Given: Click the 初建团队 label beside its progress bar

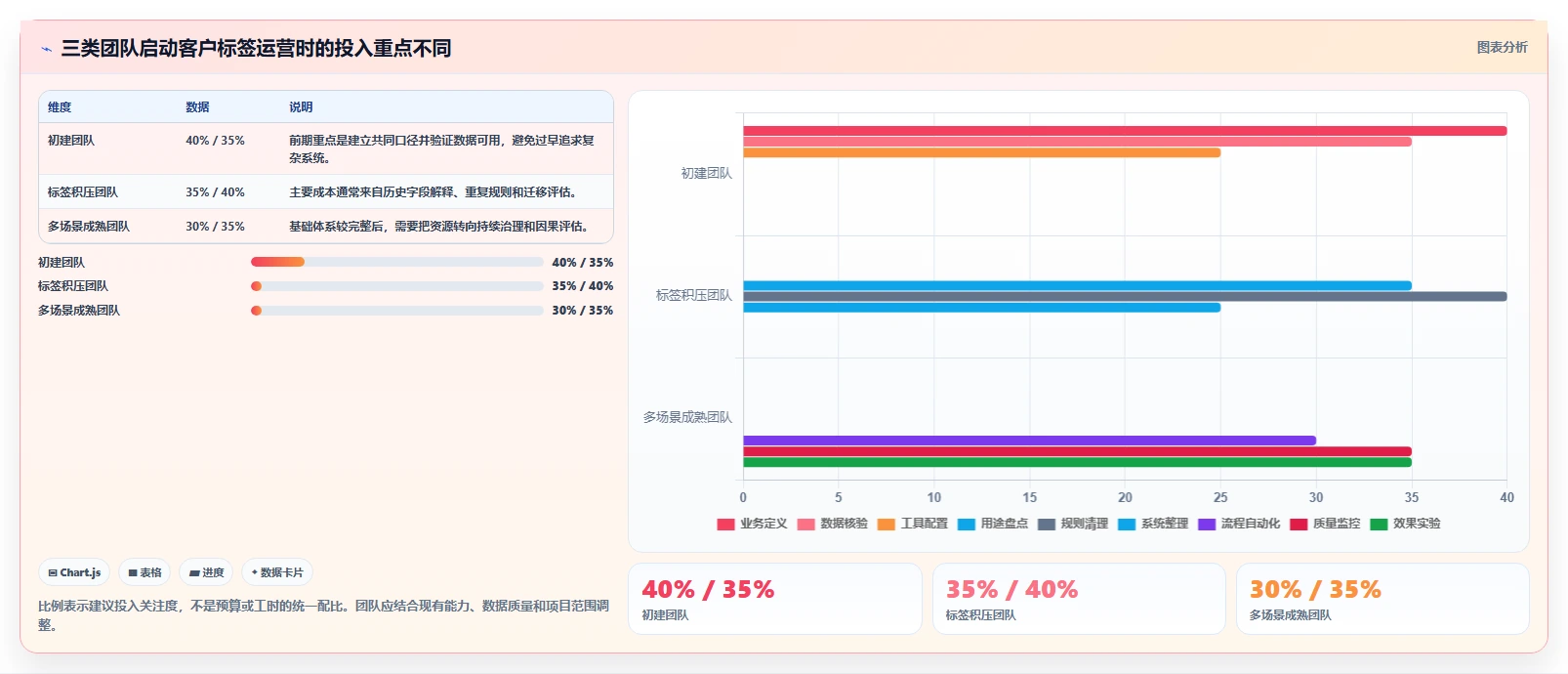Looking at the screenshot, I should (62, 263).
